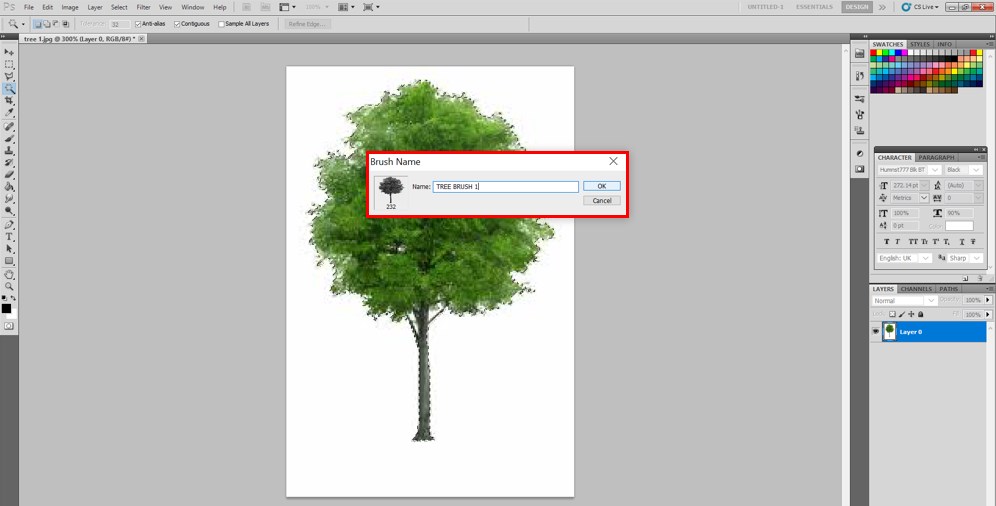Image resolution: width=996 pixels, height=506 pixels.
Task: Open the Image menu
Action: pos(70,8)
